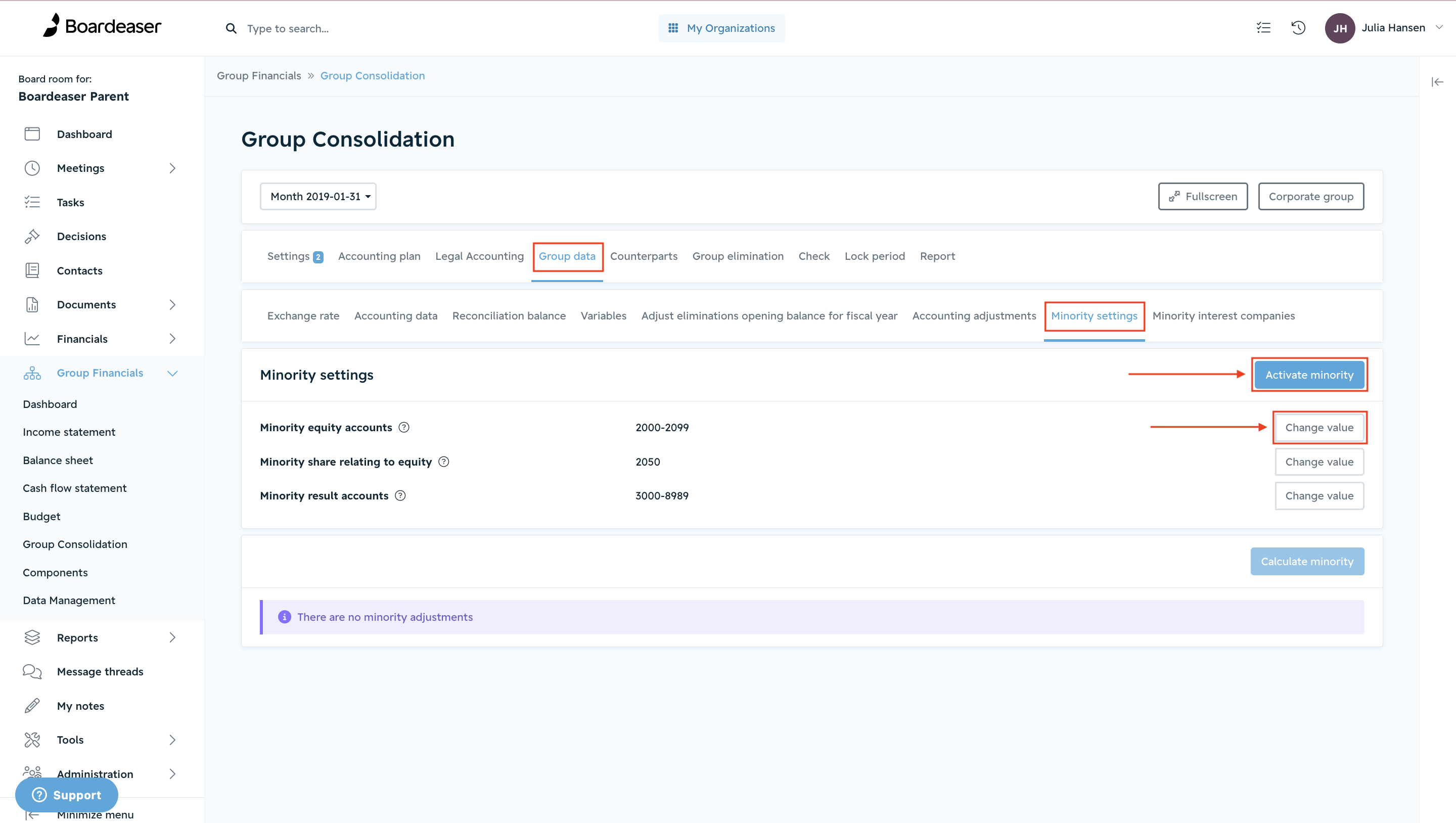The height and width of the screenshot is (823, 1456).
Task: Open Balance sheet in the sidebar
Action: pos(58,460)
